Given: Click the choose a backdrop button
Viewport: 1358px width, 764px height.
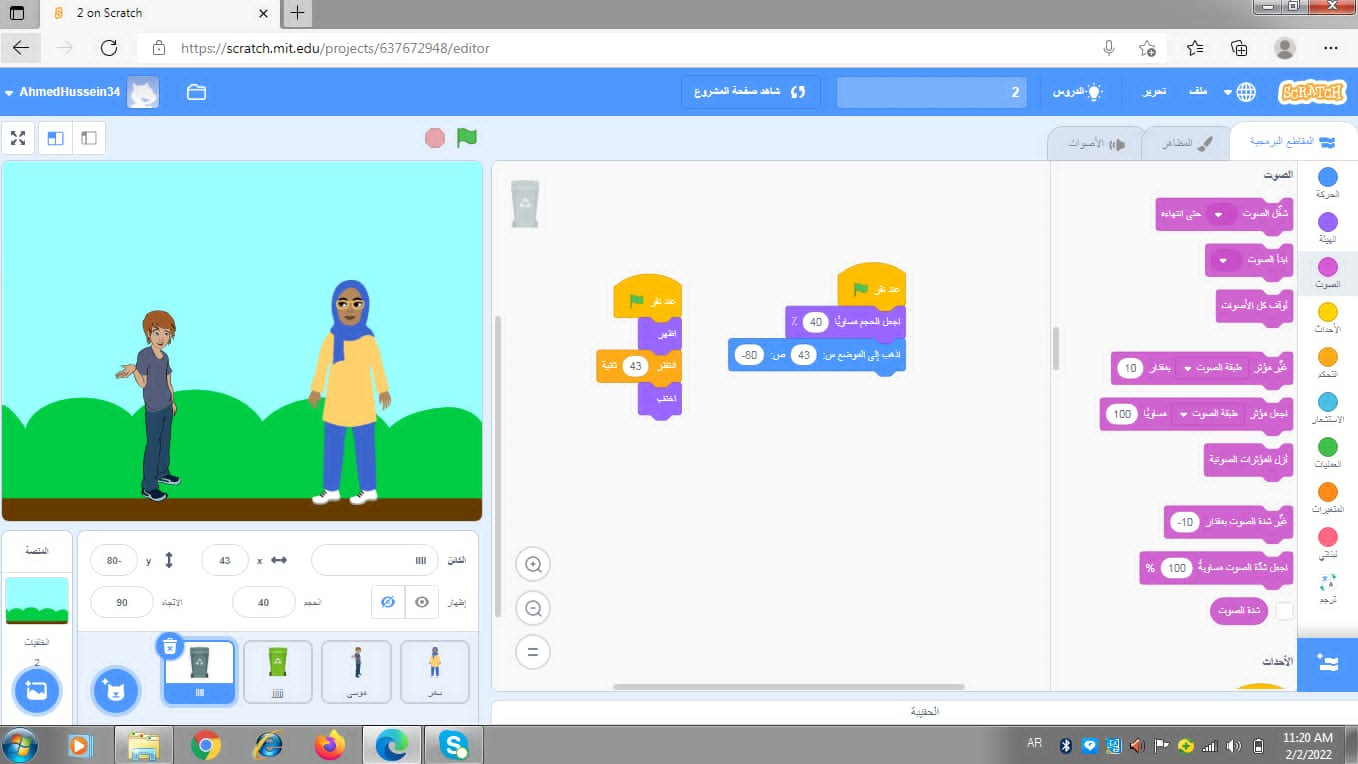Looking at the screenshot, I should tap(37, 691).
